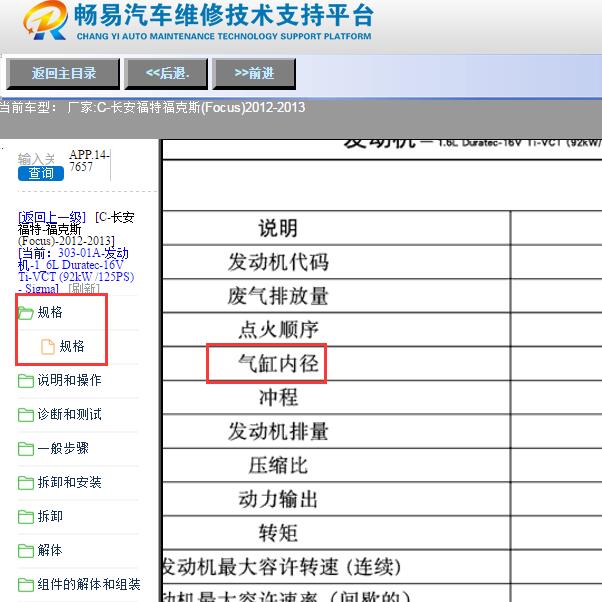Go back with the <<后退 button
602x602 pixels.
pos(166,74)
